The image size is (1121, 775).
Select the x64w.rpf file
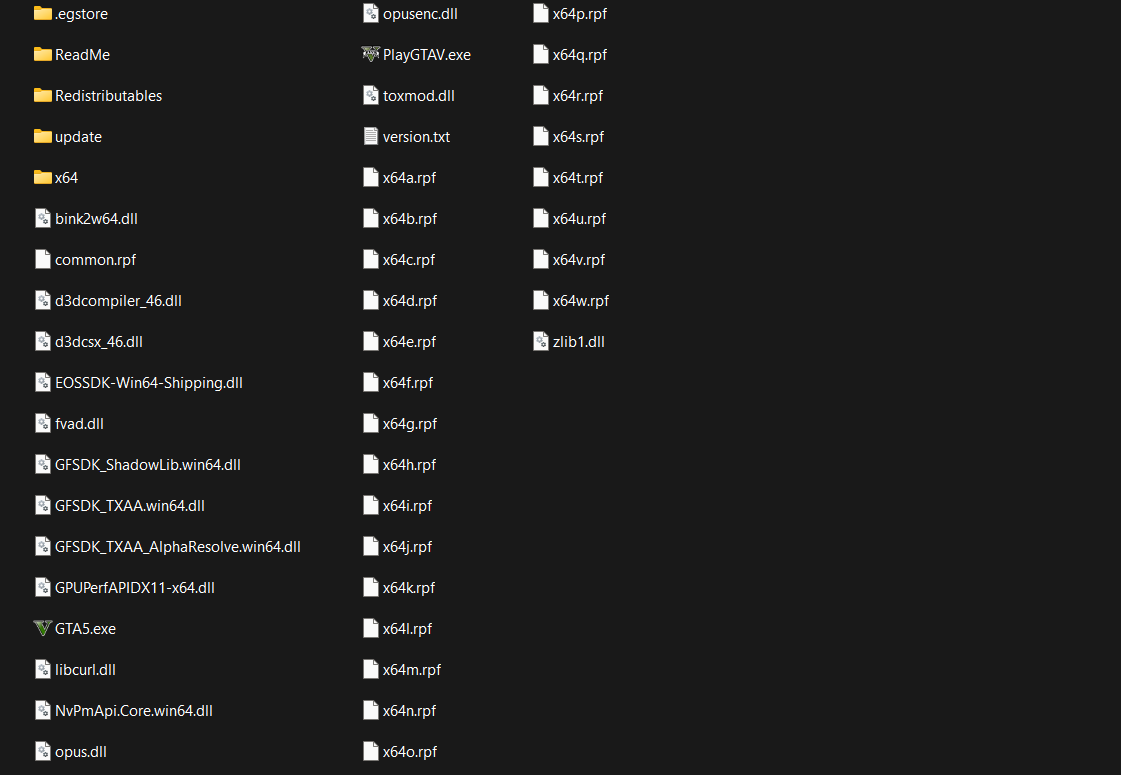[571, 301]
